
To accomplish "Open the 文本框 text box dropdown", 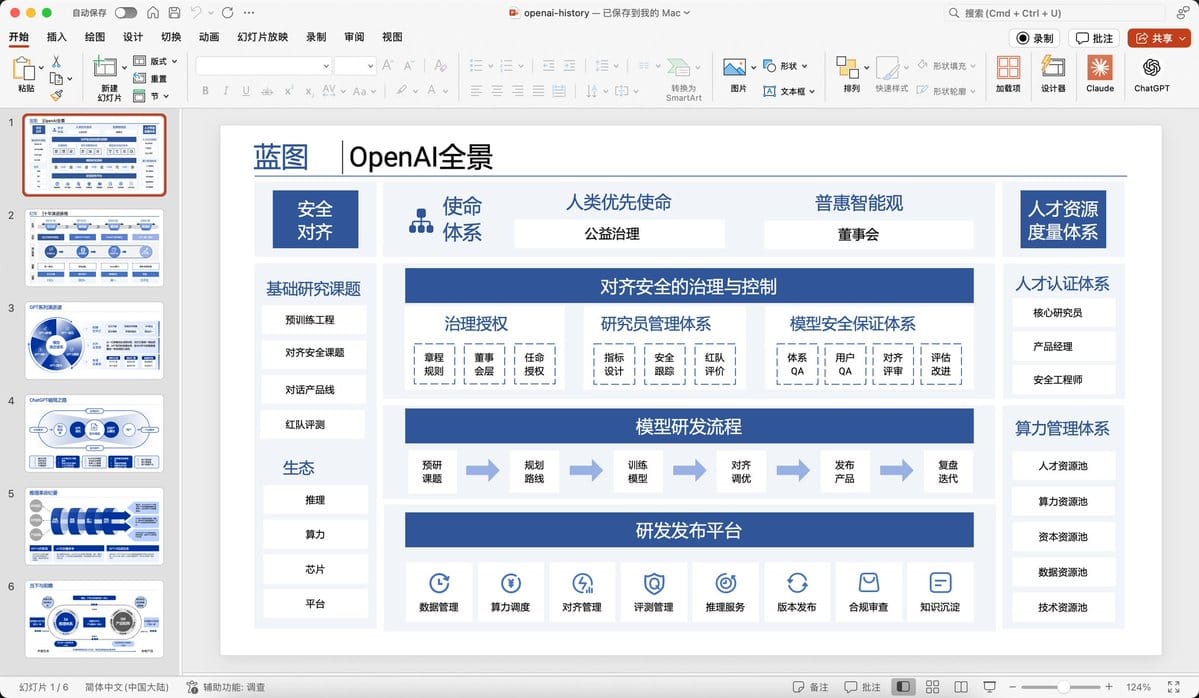I will point(789,91).
